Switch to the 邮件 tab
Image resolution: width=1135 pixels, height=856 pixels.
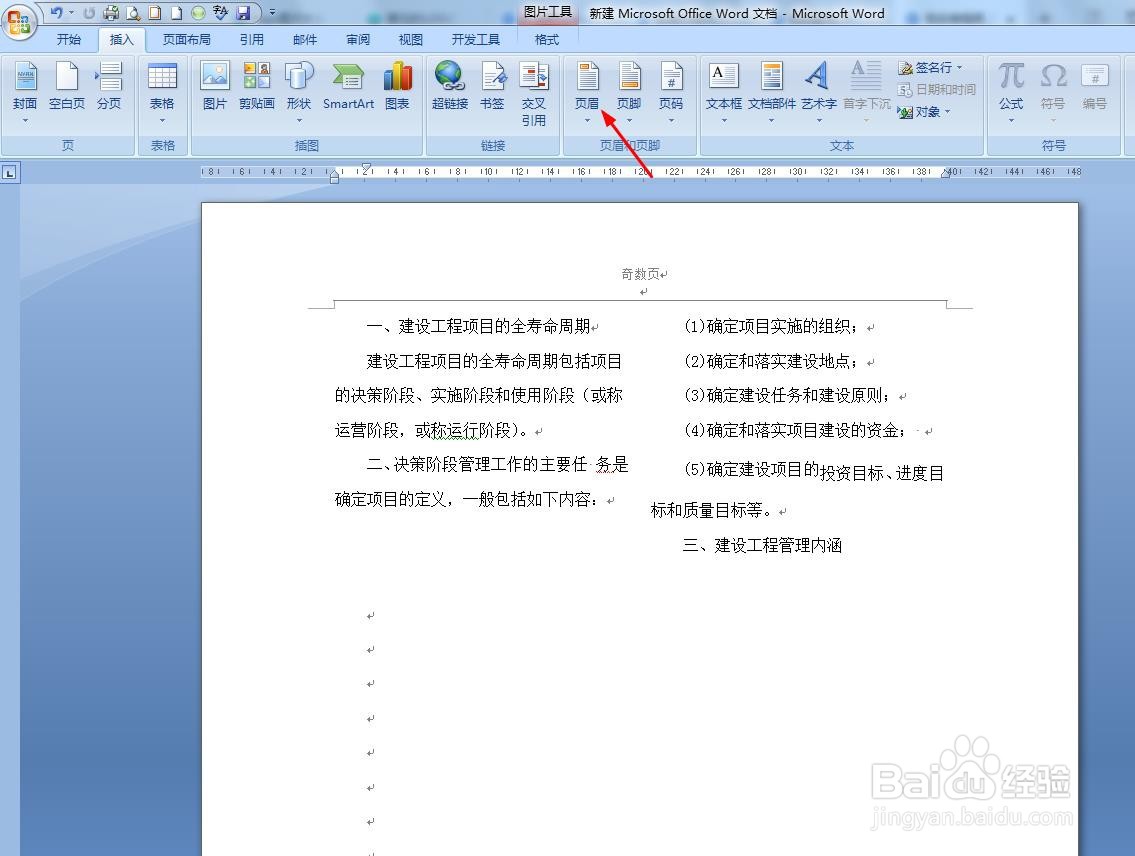pos(305,40)
